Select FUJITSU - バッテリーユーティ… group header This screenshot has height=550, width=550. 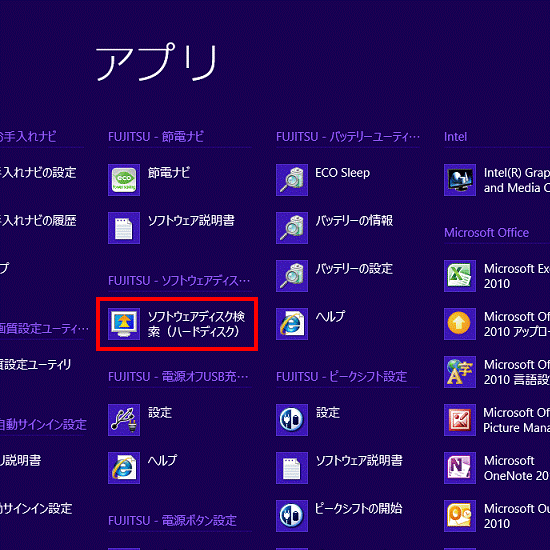348,137
